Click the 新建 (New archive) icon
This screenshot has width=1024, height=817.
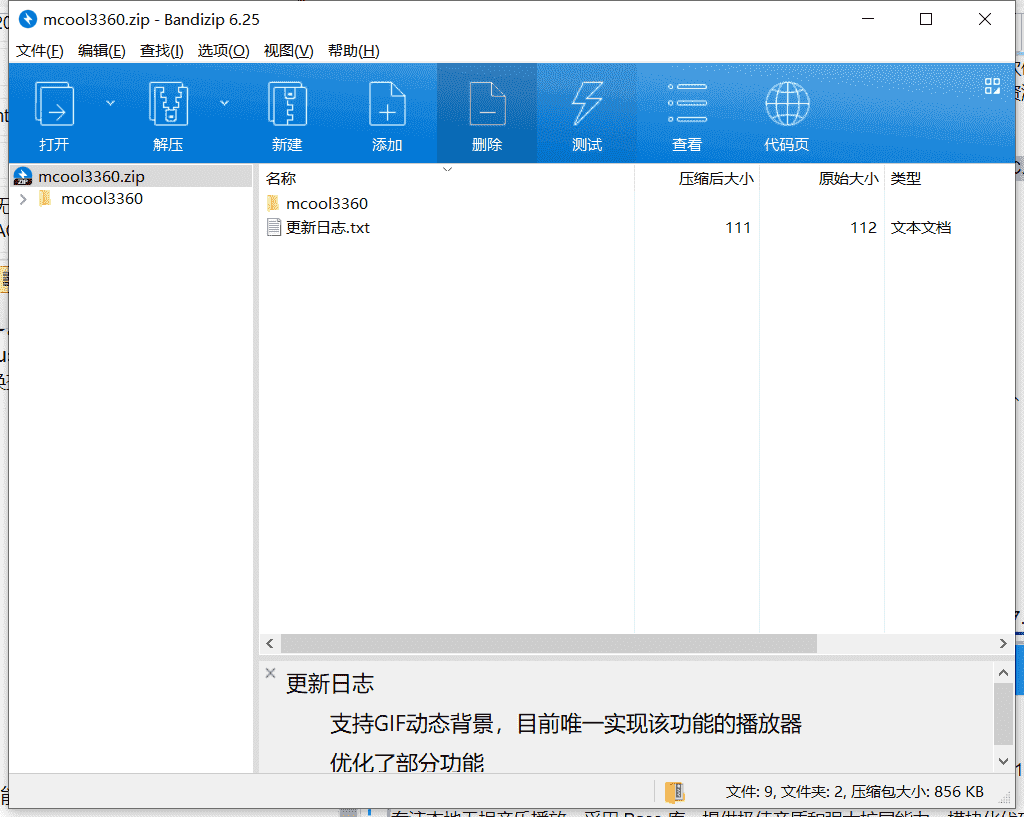287,103
